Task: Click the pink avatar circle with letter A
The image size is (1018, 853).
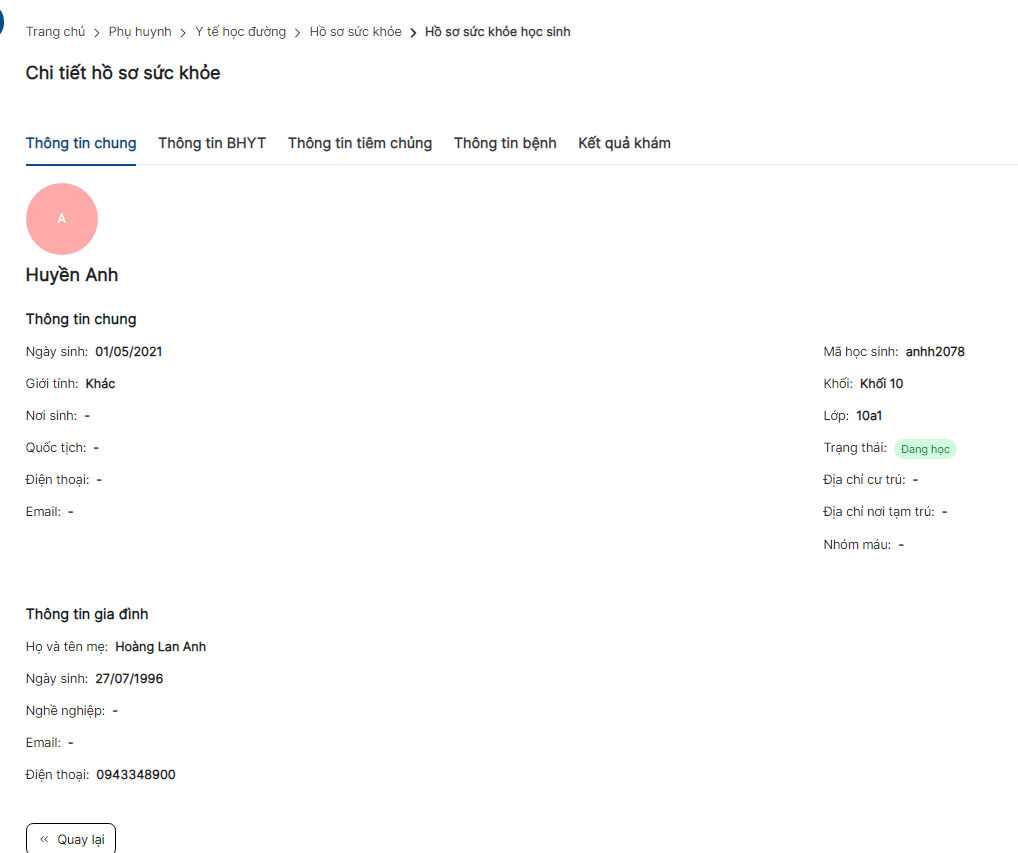Action: tap(62, 219)
